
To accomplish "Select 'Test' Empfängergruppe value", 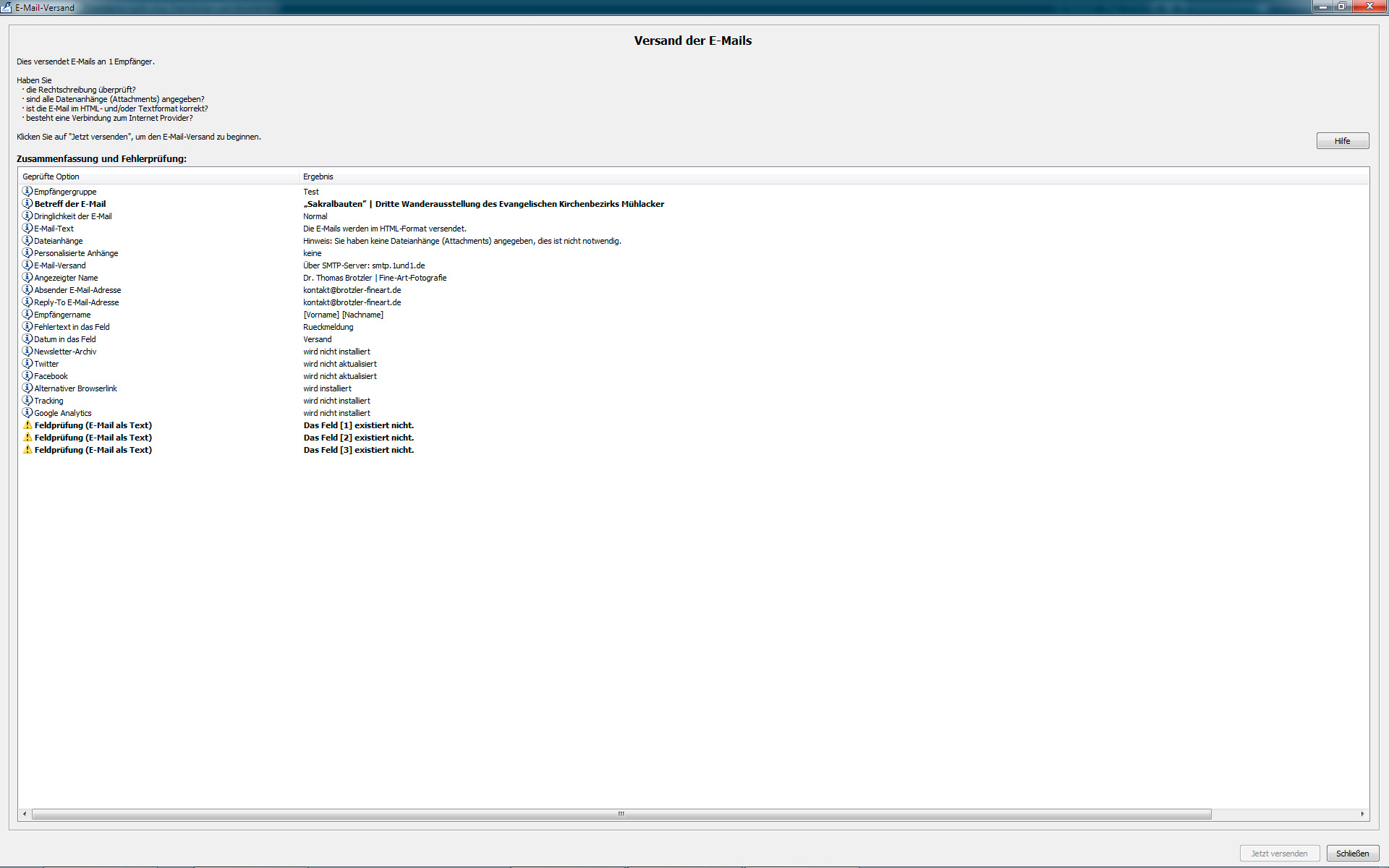I will coord(311,192).
